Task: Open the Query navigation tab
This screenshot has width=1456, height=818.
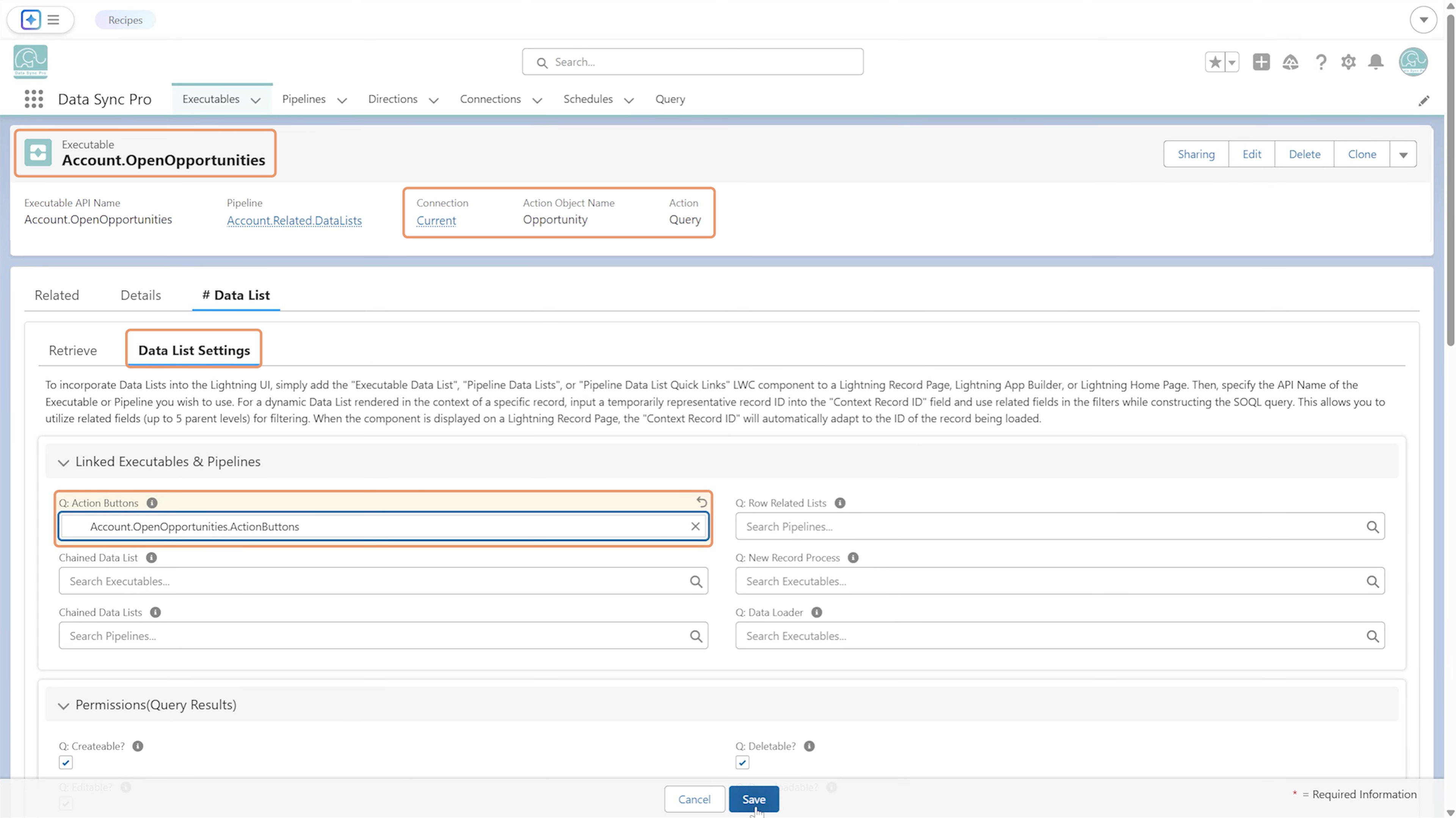Action: (x=670, y=99)
